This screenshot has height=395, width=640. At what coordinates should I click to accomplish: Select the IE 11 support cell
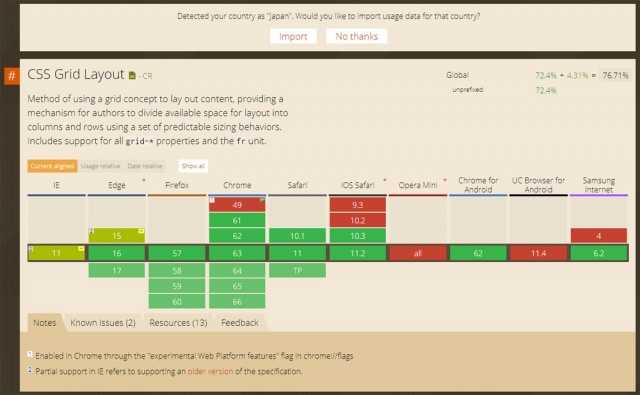(x=56, y=253)
